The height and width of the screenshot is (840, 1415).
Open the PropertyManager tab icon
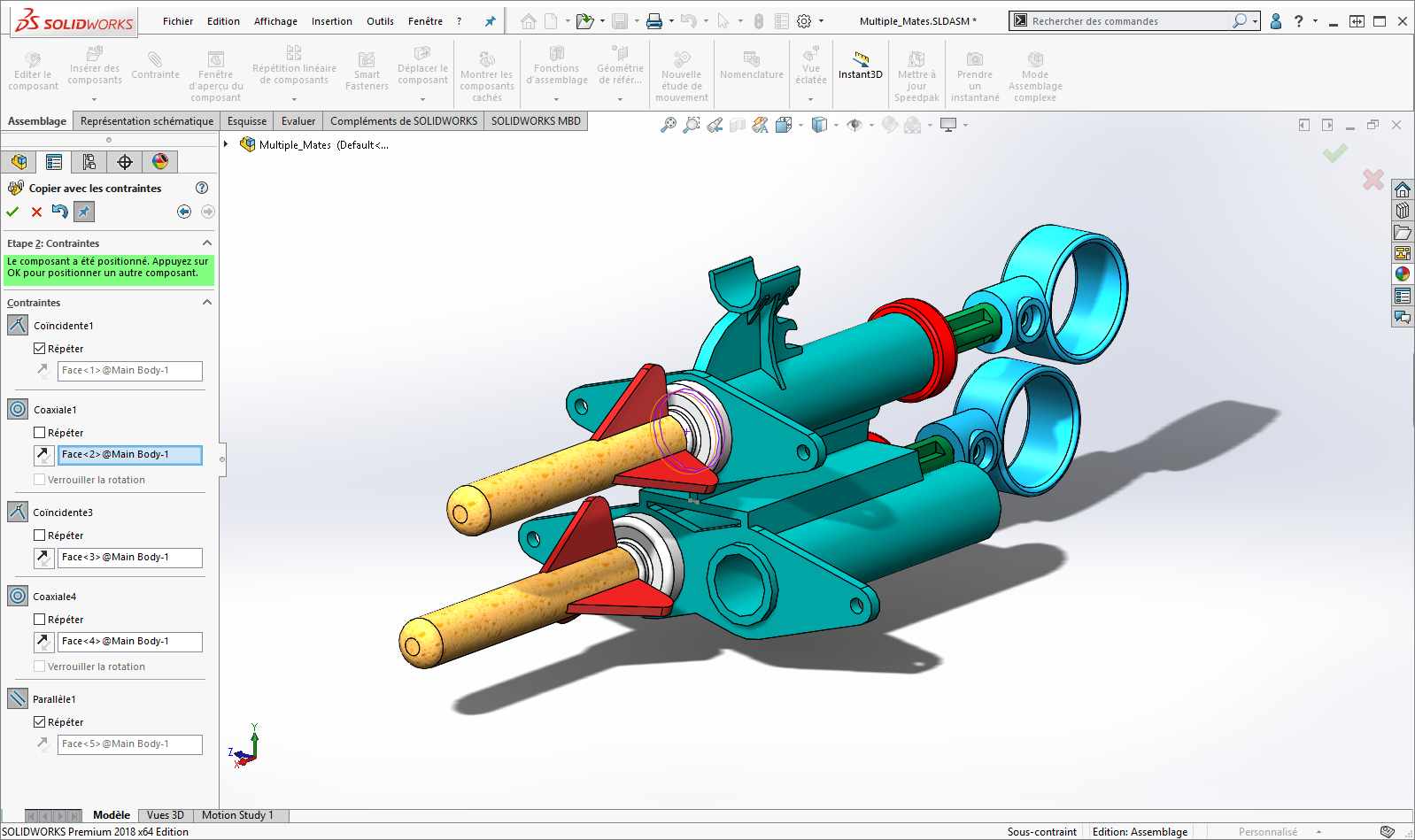click(x=54, y=161)
